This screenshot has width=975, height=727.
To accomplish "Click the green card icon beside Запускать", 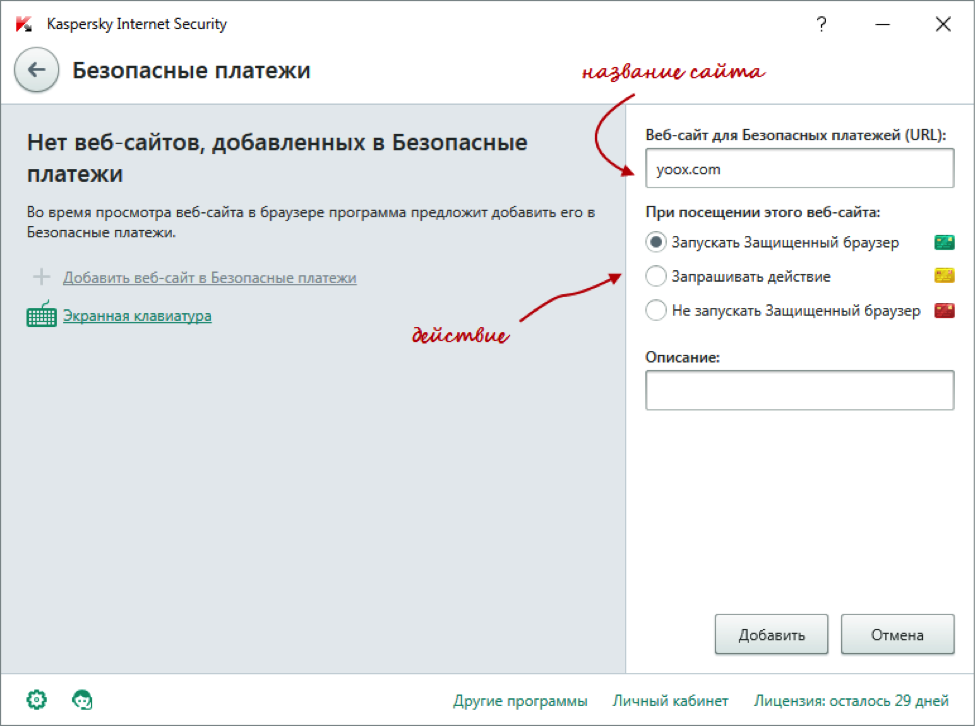I will click(x=944, y=242).
